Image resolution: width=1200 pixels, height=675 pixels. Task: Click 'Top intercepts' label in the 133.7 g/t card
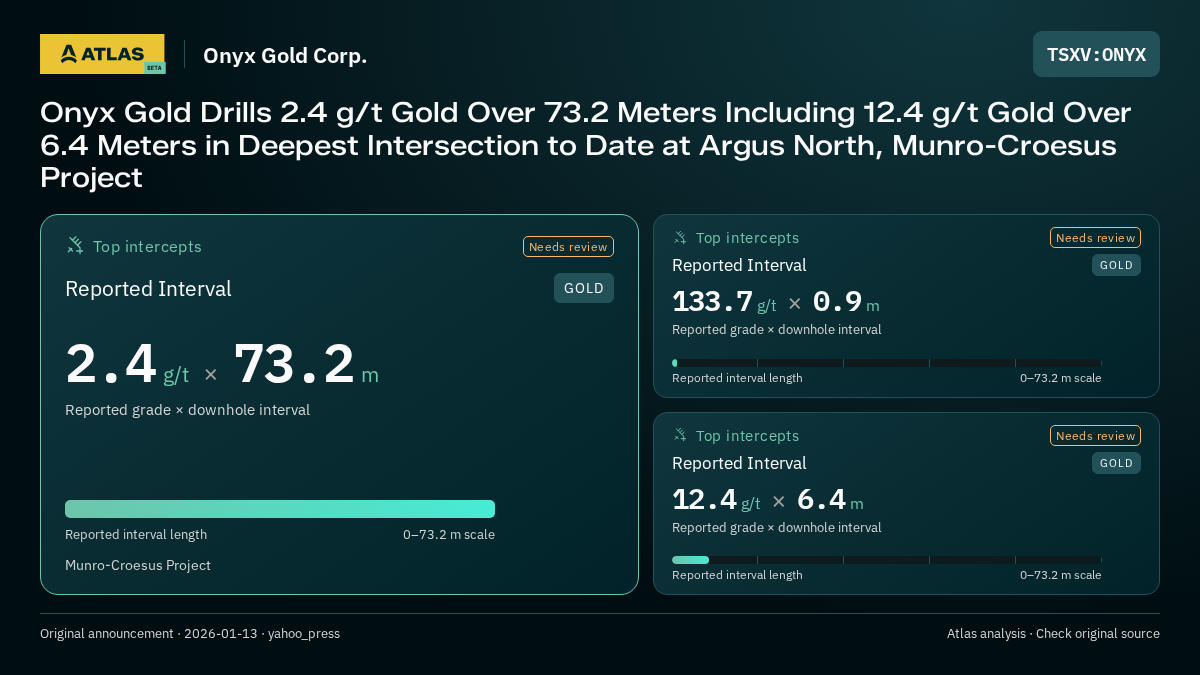click(x=747, y=238)
